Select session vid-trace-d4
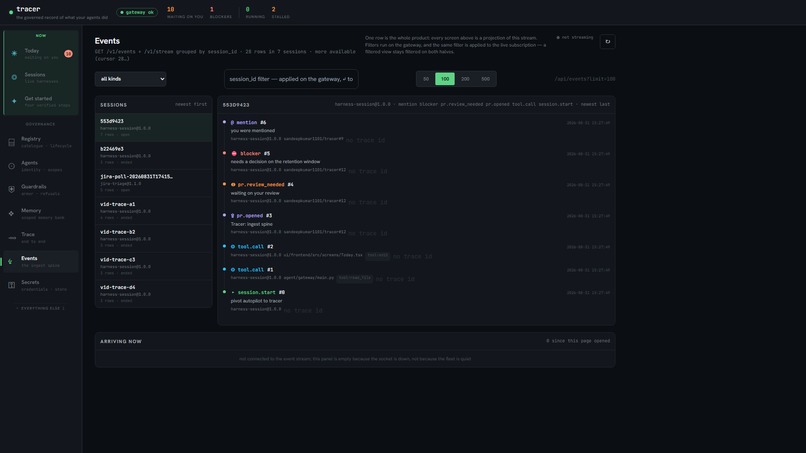This screenshot has height=453, width=806. click(x=154, y=294)
